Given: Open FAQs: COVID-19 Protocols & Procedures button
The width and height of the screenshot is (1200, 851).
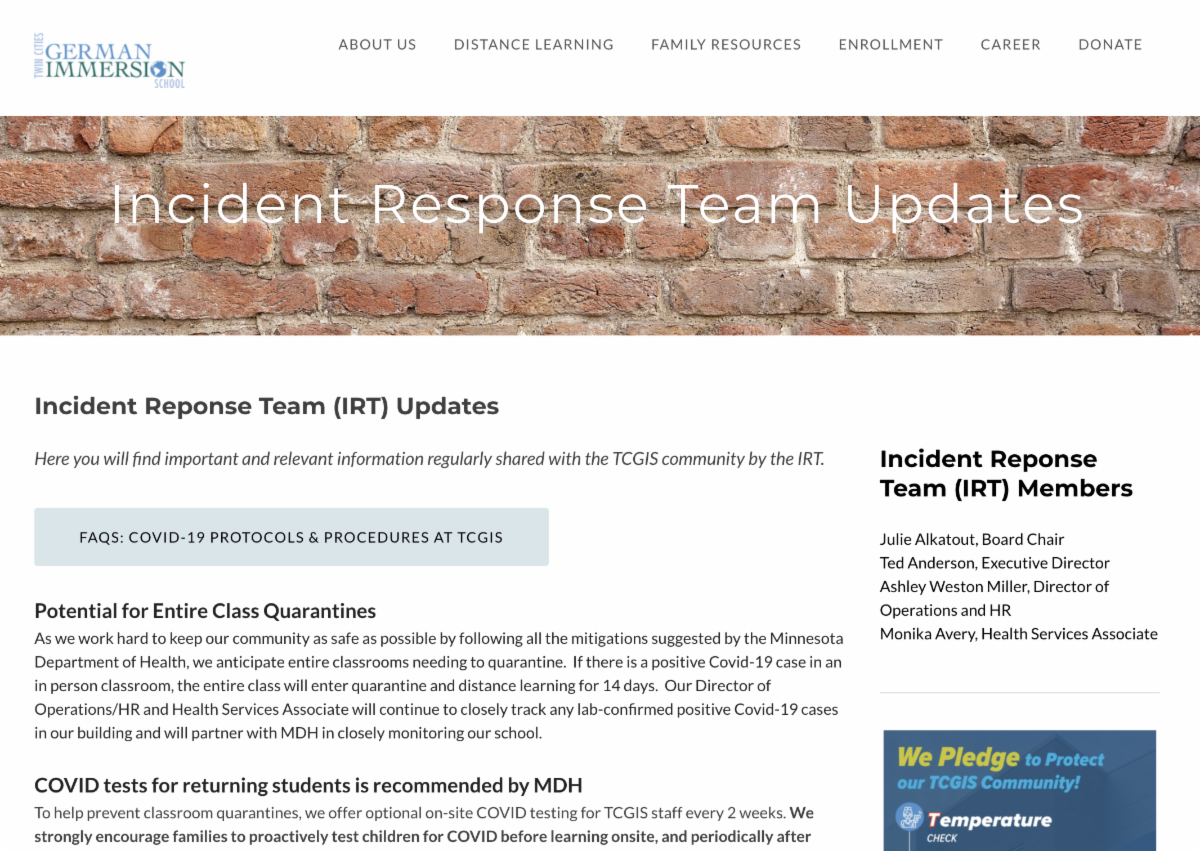Looking at the screenshot, I should 291,537.
